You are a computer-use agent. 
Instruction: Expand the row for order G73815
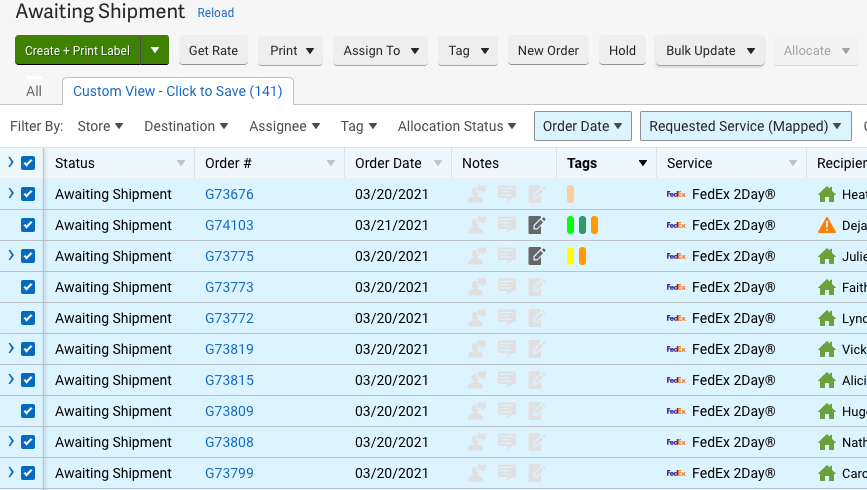[11, 381]
